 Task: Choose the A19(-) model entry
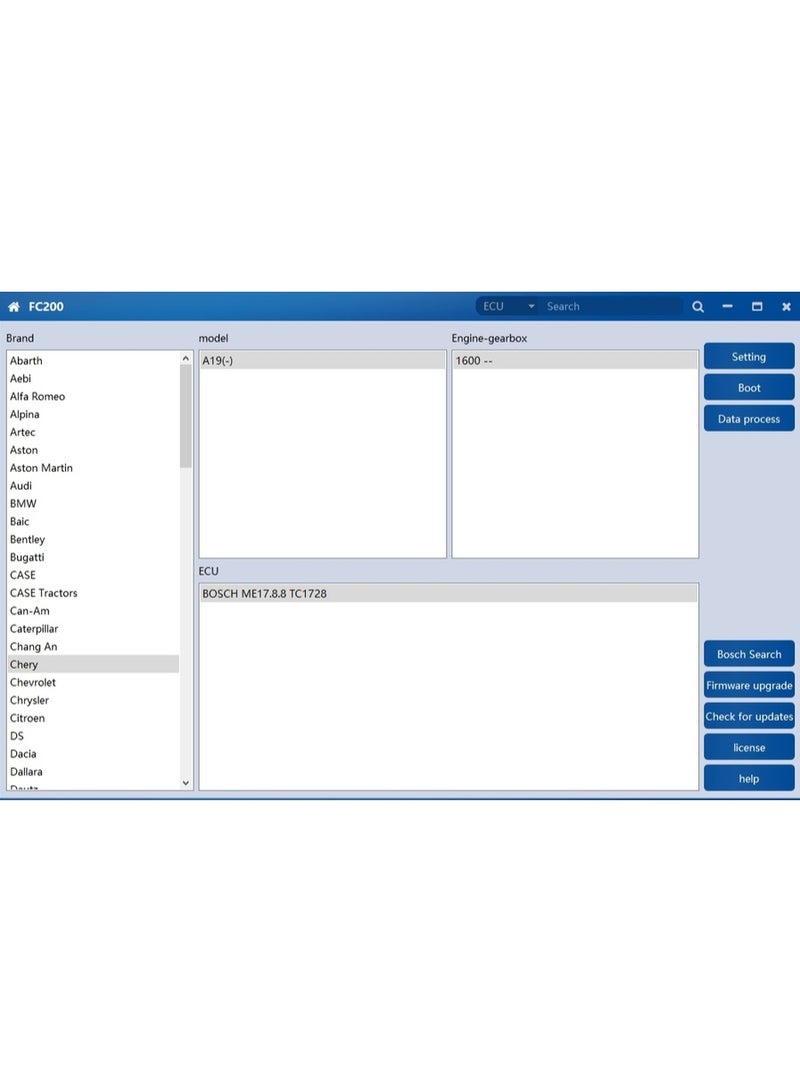[218, 361]
